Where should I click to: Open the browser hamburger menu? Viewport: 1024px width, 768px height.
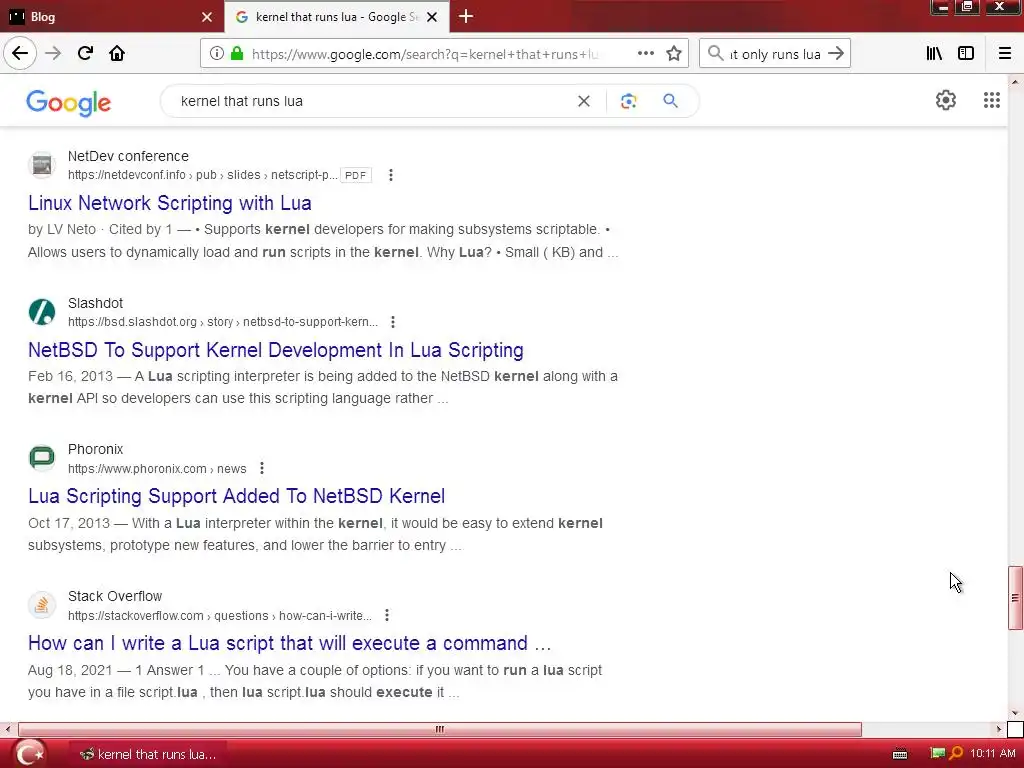pos(1005,54)
